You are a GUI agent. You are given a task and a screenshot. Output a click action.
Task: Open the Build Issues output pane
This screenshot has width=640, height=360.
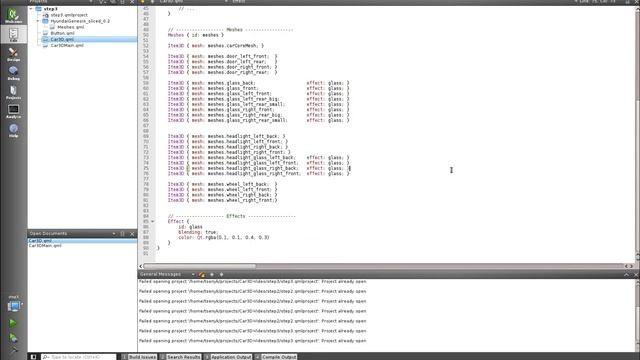139,357
